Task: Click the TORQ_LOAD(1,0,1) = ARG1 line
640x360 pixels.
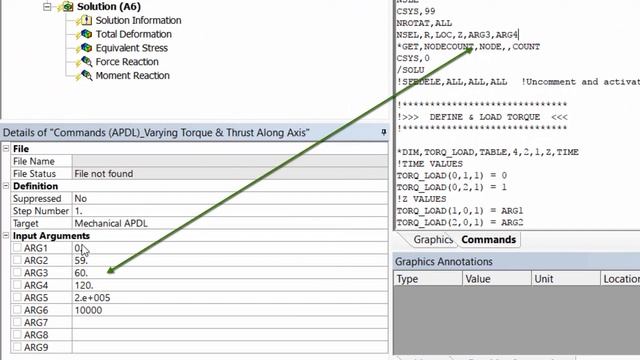Action: pyautogui.click(x=460, y=211)
